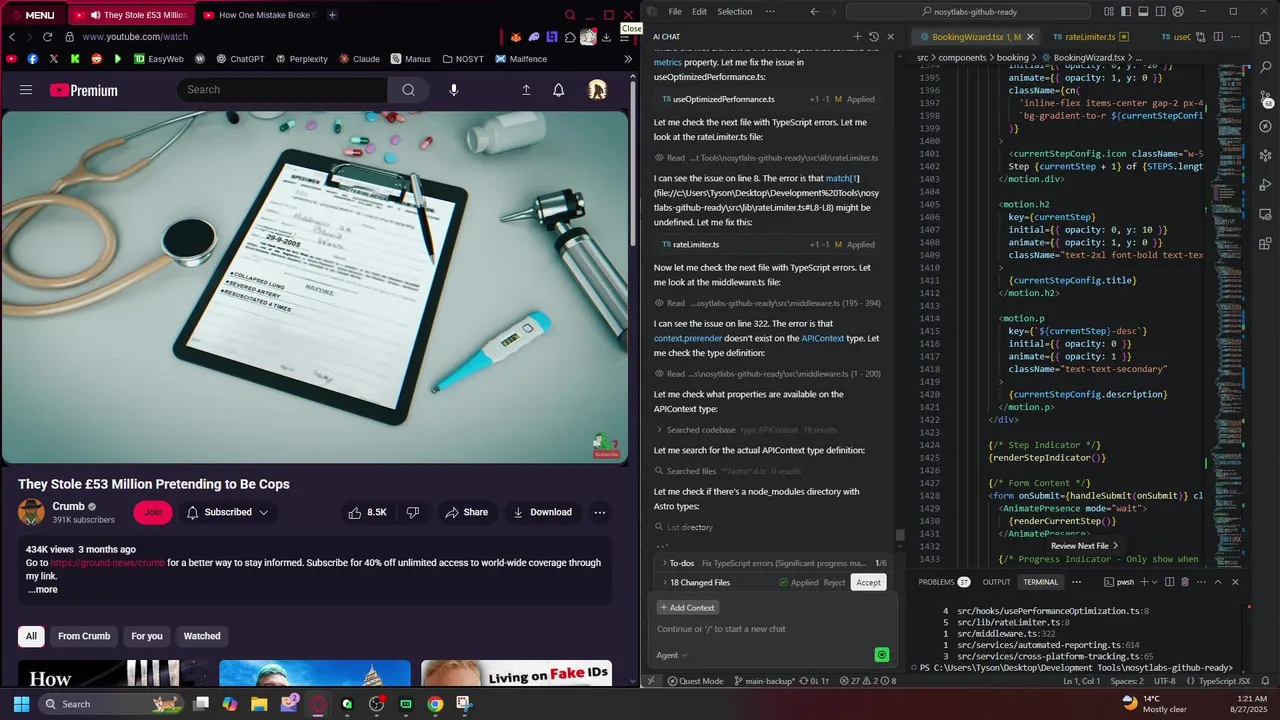This screenshot has height=720, width=1280.
Task: Expand video description ...more
Action: 43,590
